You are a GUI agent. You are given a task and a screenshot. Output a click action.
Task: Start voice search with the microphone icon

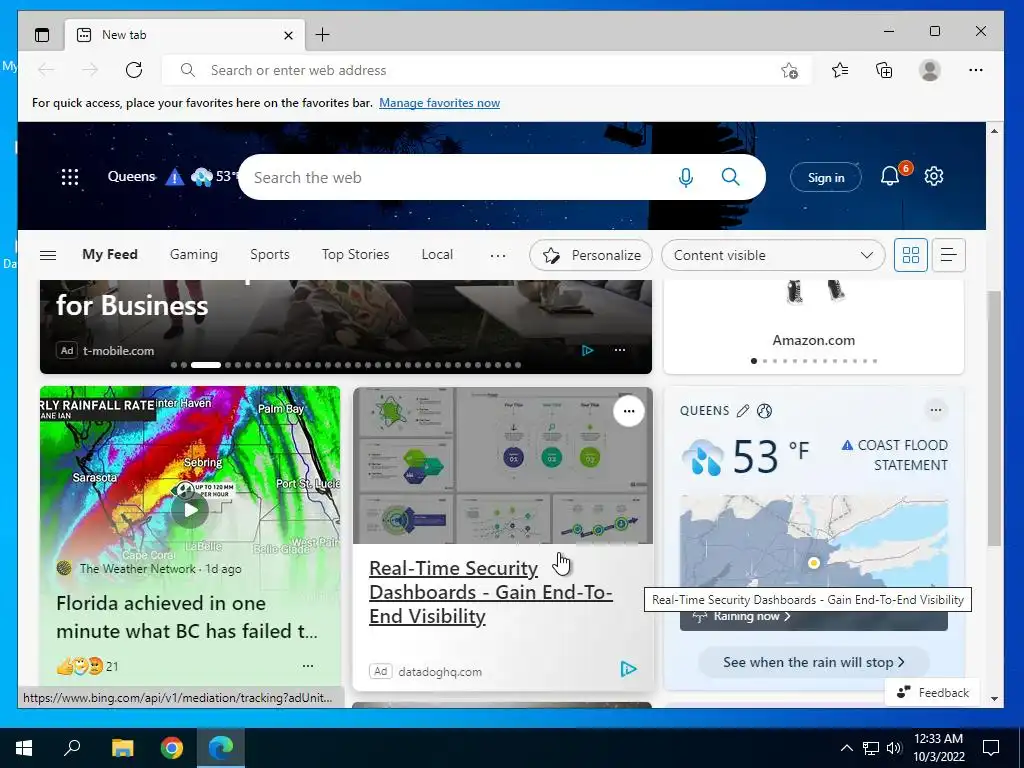tap(686, 177)
